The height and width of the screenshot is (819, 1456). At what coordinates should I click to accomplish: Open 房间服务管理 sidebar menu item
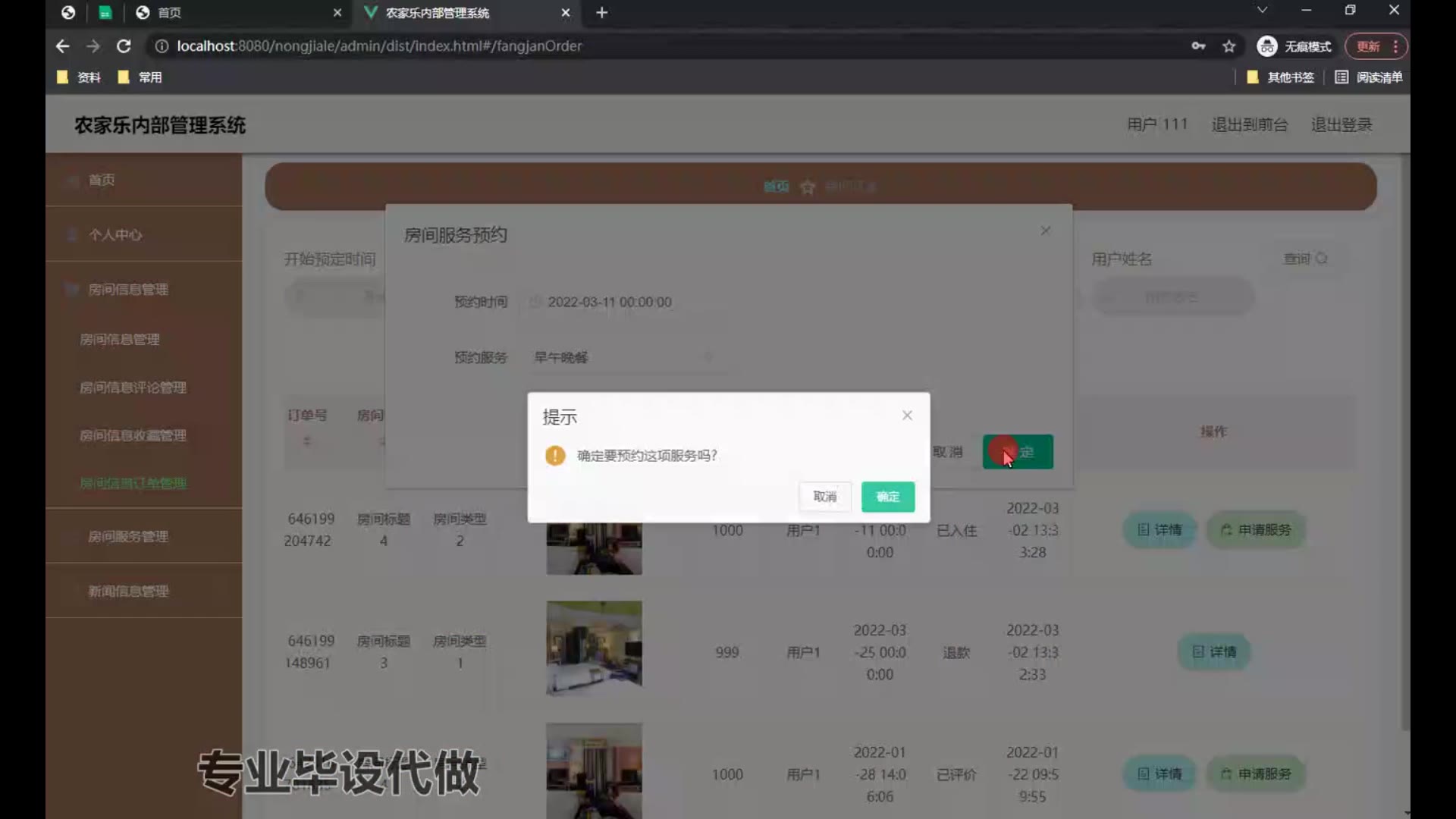point(128,536)
